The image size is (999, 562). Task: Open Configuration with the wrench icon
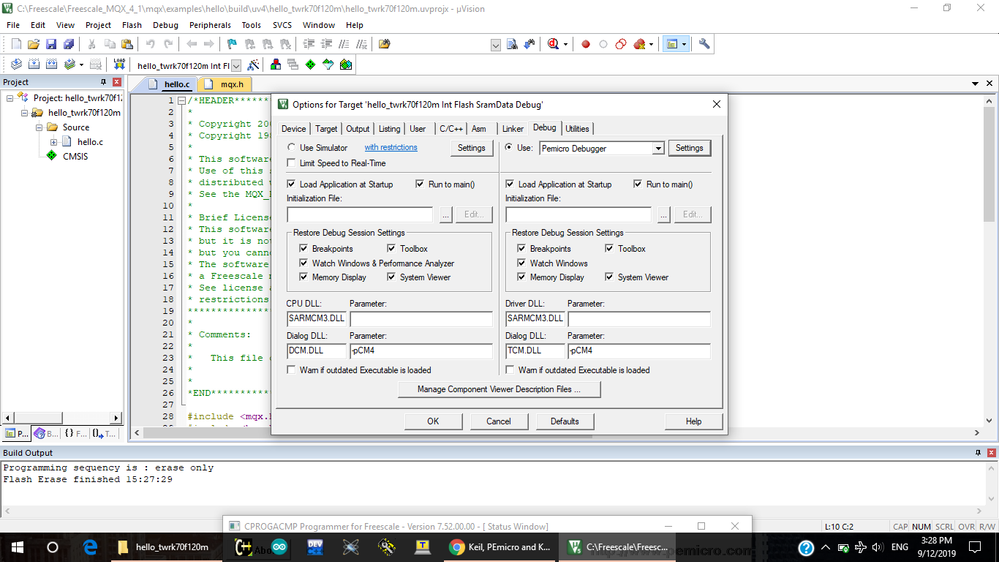[704, 44]
